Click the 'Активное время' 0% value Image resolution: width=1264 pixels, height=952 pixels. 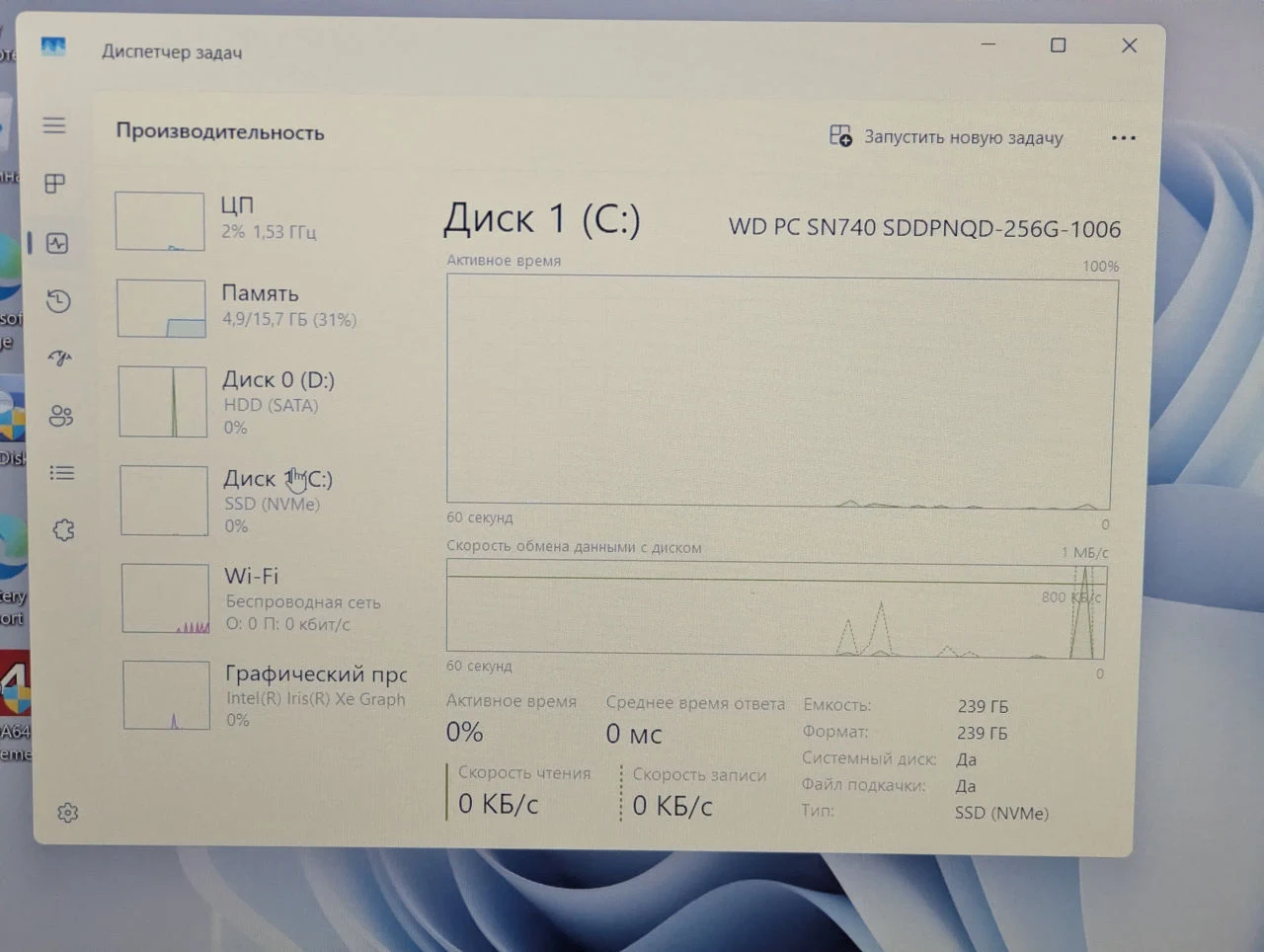pos(464,732)
